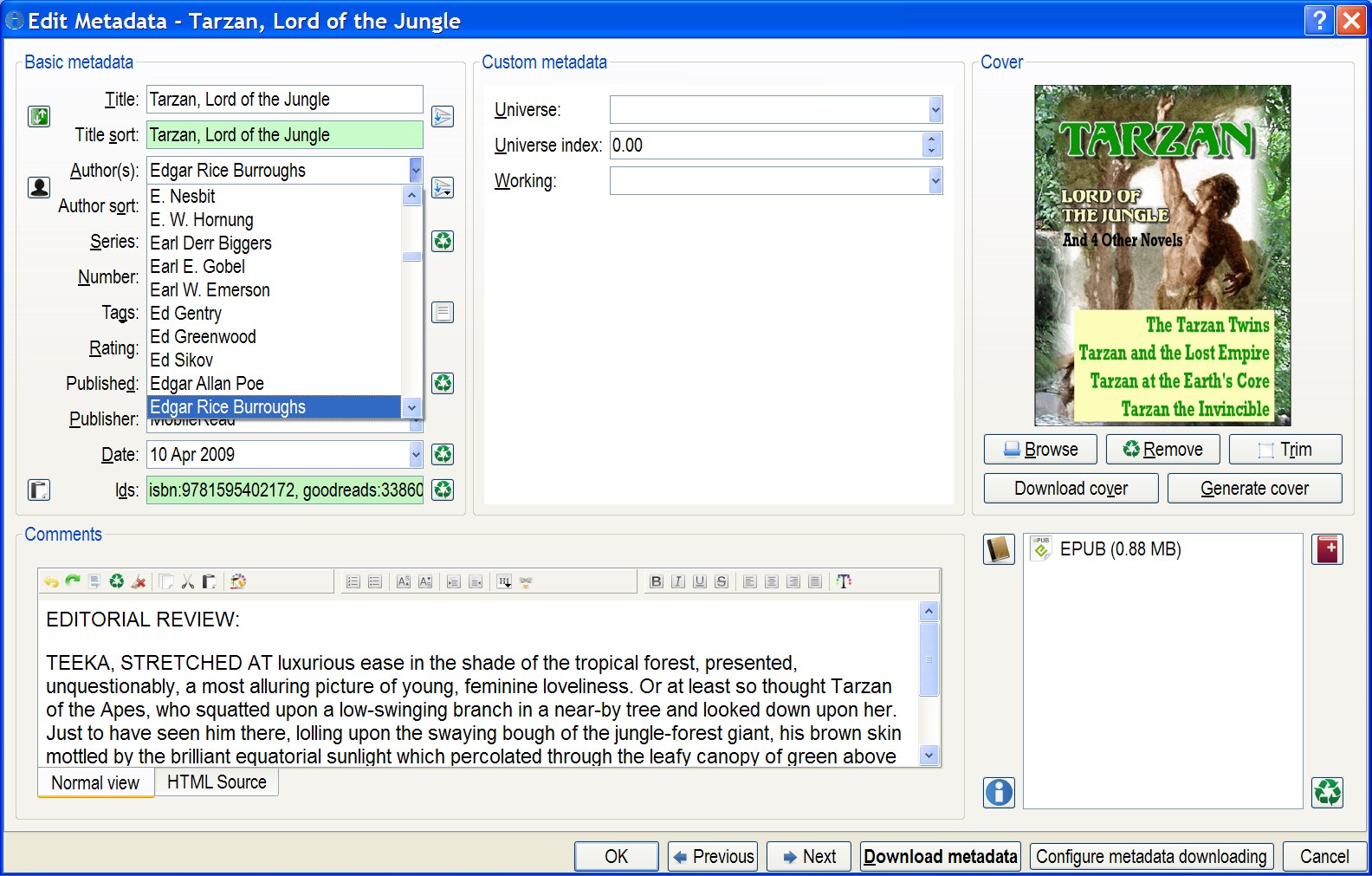Viewport: 1372px width, 876px height.
Task: Center align comment text
Action: tap(772, 581)
